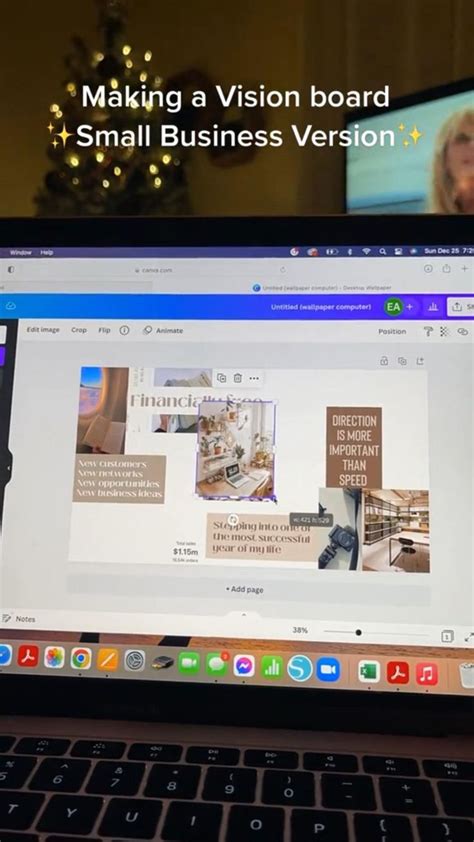
Task: Click the fullscreen arrows icon
Action: point(469,637)
